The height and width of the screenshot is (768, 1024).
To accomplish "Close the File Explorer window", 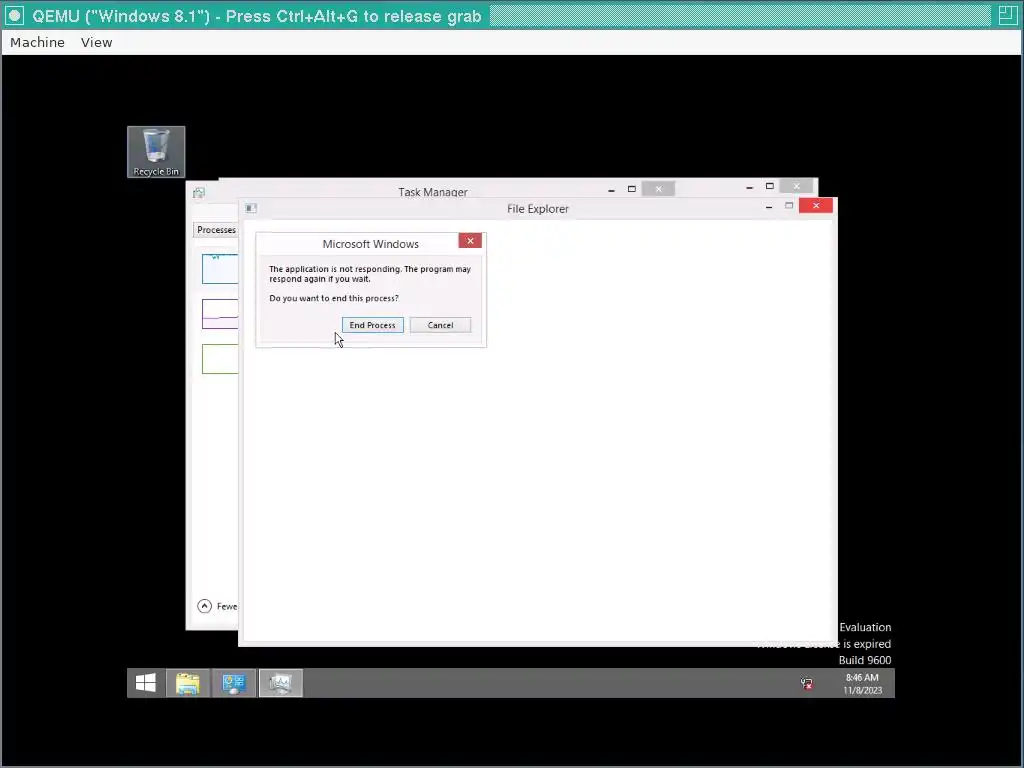I will (816, 206).
